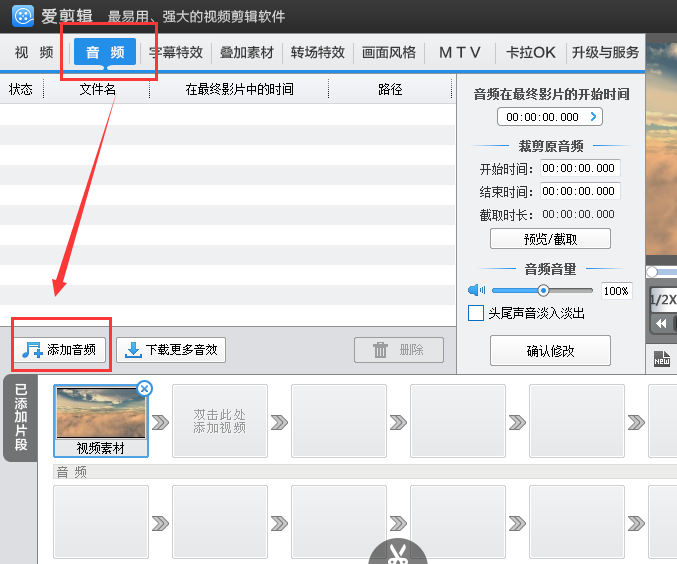Enable 头尾声音淡入淡出 fade in/out checkbox
Screen dimensions: 677x564
[x=477, y=314]
